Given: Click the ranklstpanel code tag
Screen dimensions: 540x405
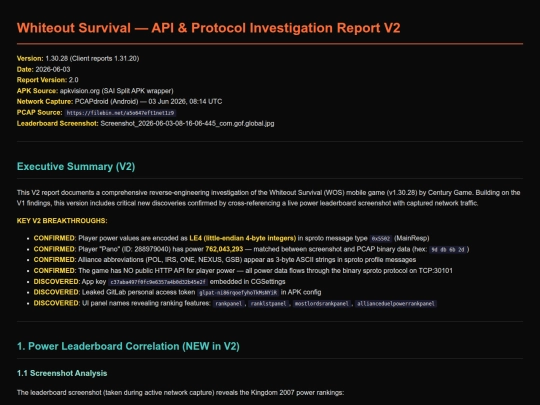Looking at the screenshot, I should click(x=268, y=304).
